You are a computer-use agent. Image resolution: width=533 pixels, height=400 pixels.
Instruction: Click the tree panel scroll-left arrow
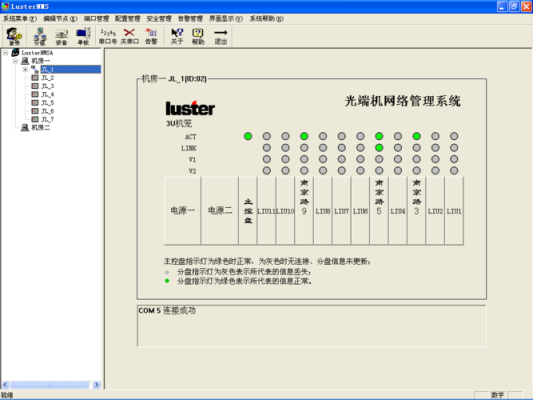[5, 384]
